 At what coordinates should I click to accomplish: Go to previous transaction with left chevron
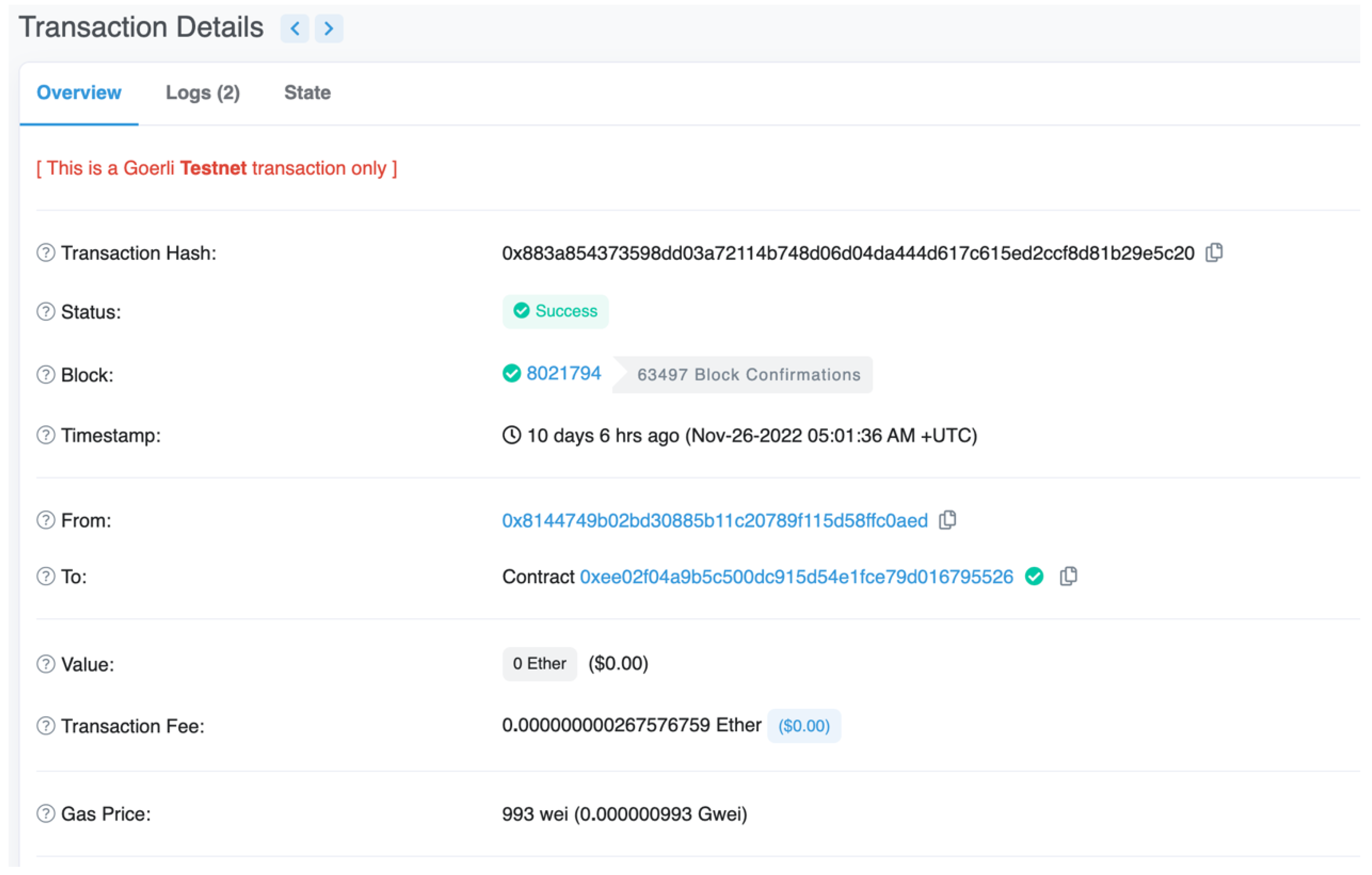click(x=295, y=29)
